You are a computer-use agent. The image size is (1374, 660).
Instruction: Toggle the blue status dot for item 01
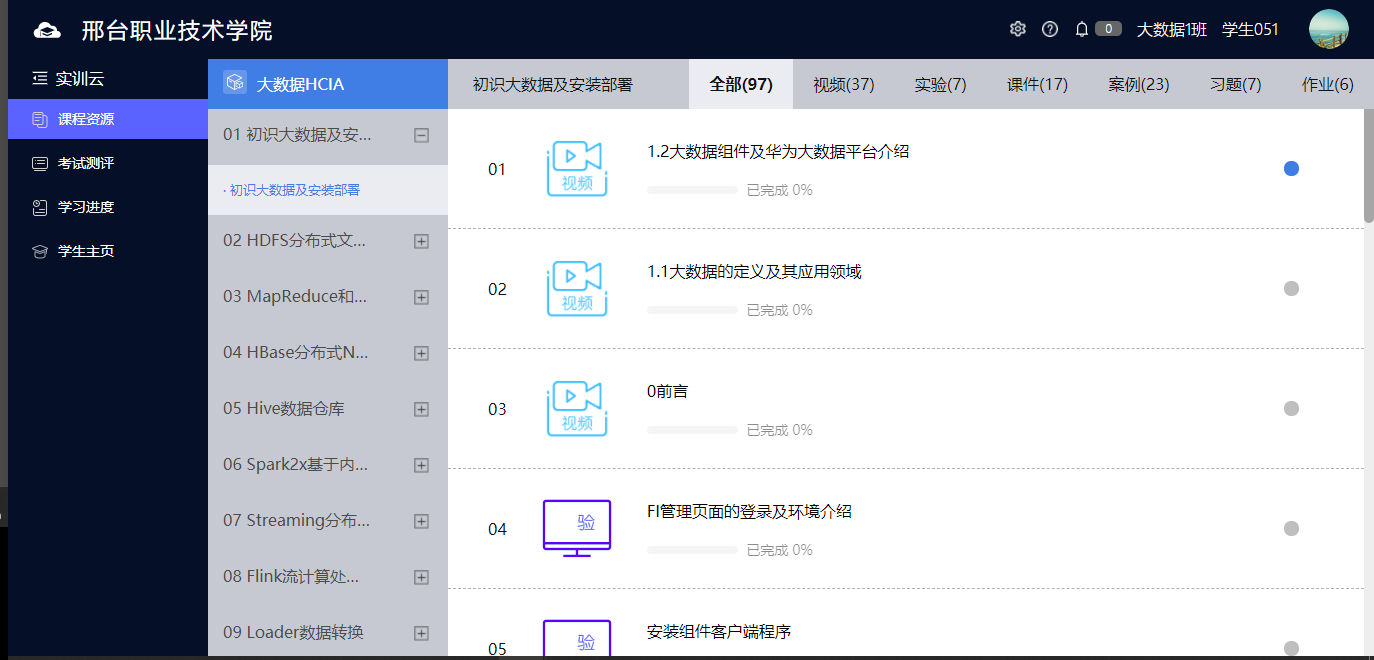1291,168
